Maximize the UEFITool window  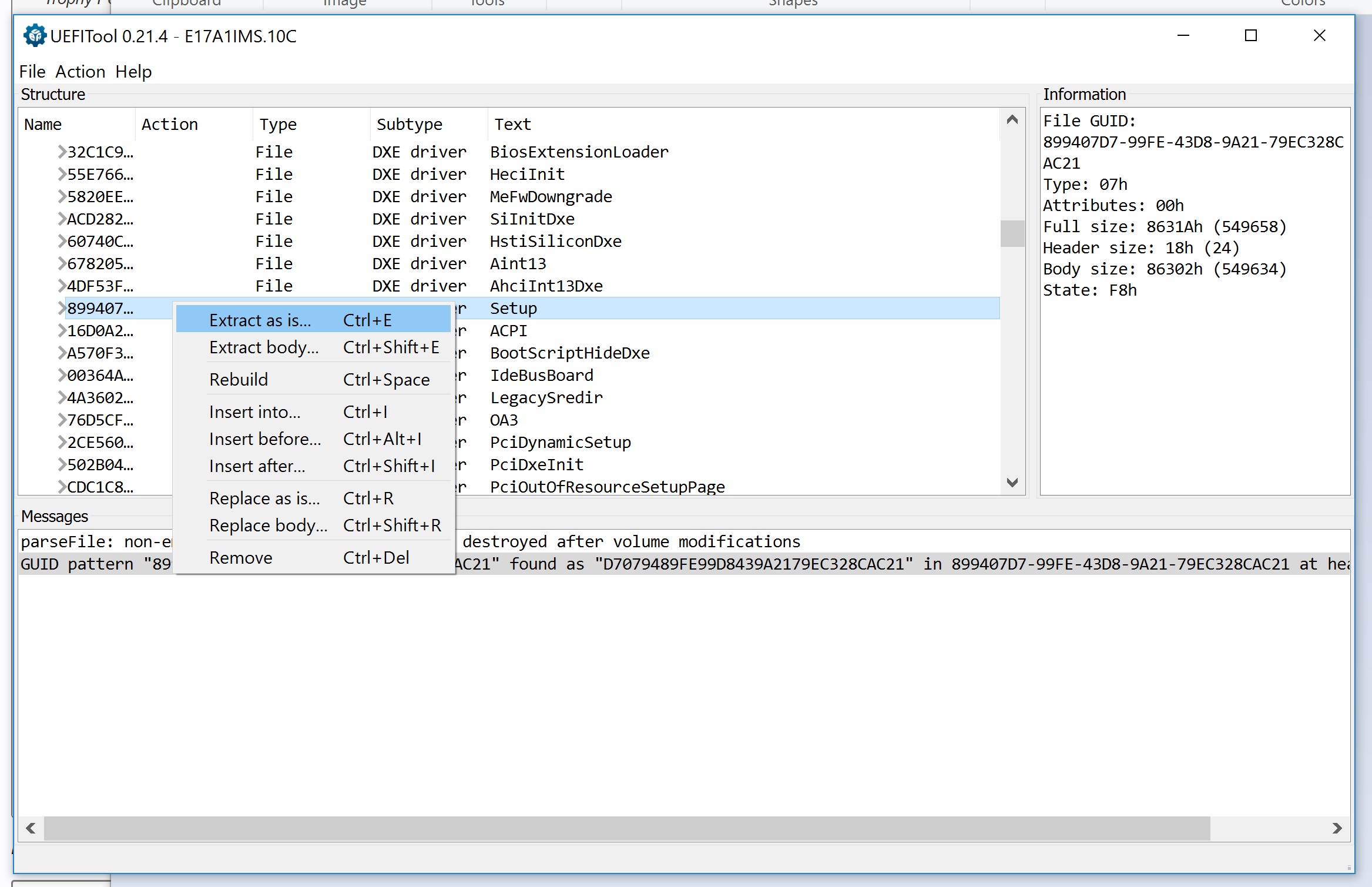pyautogui.click(x=1251, y=36)
